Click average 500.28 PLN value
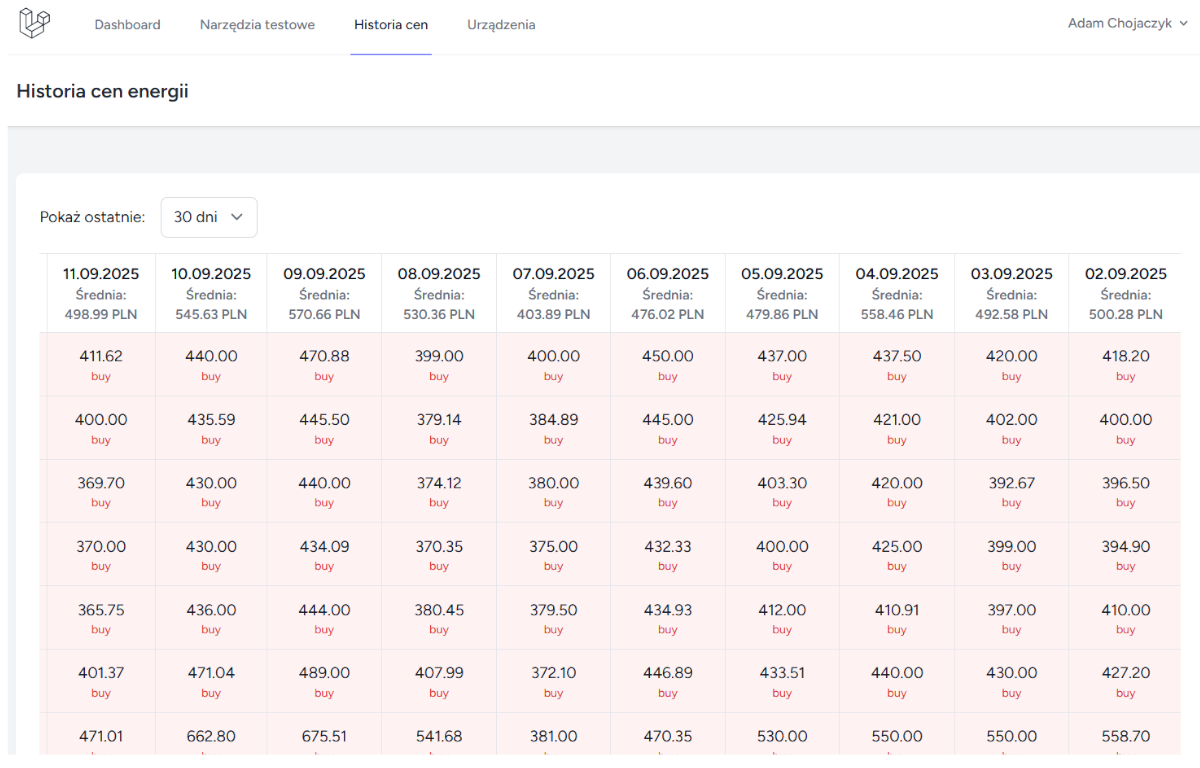Screen dimensions: 1200x768 (x=1126, y=314)
